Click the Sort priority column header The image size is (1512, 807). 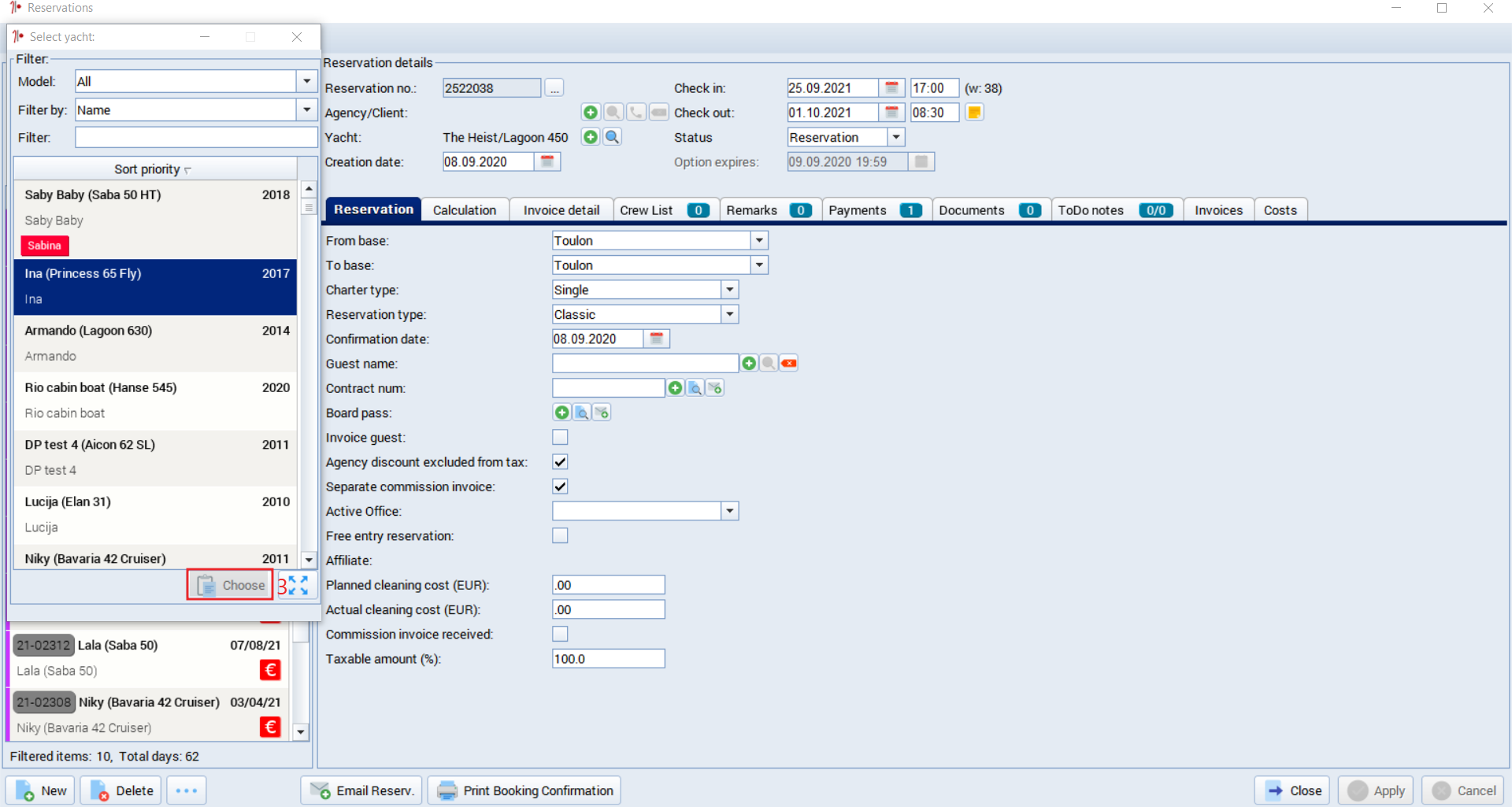point(154,169)
